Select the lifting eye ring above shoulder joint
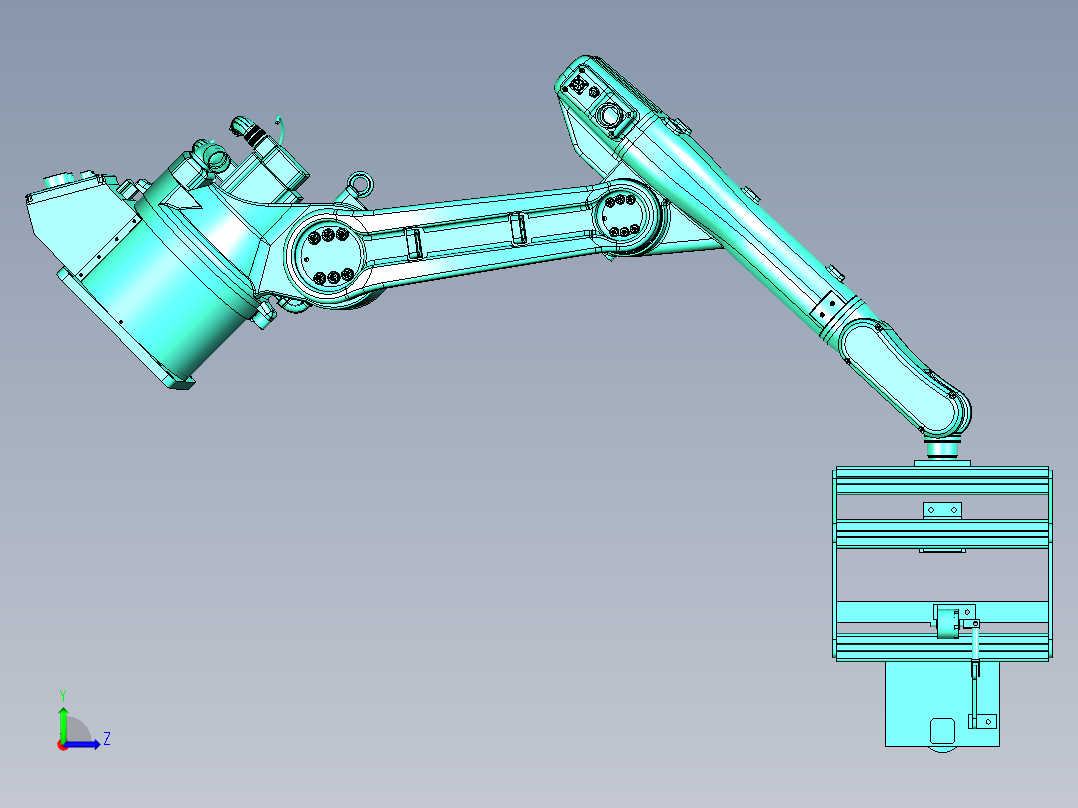Screen dimensions: 1078x808 point(359,184)
